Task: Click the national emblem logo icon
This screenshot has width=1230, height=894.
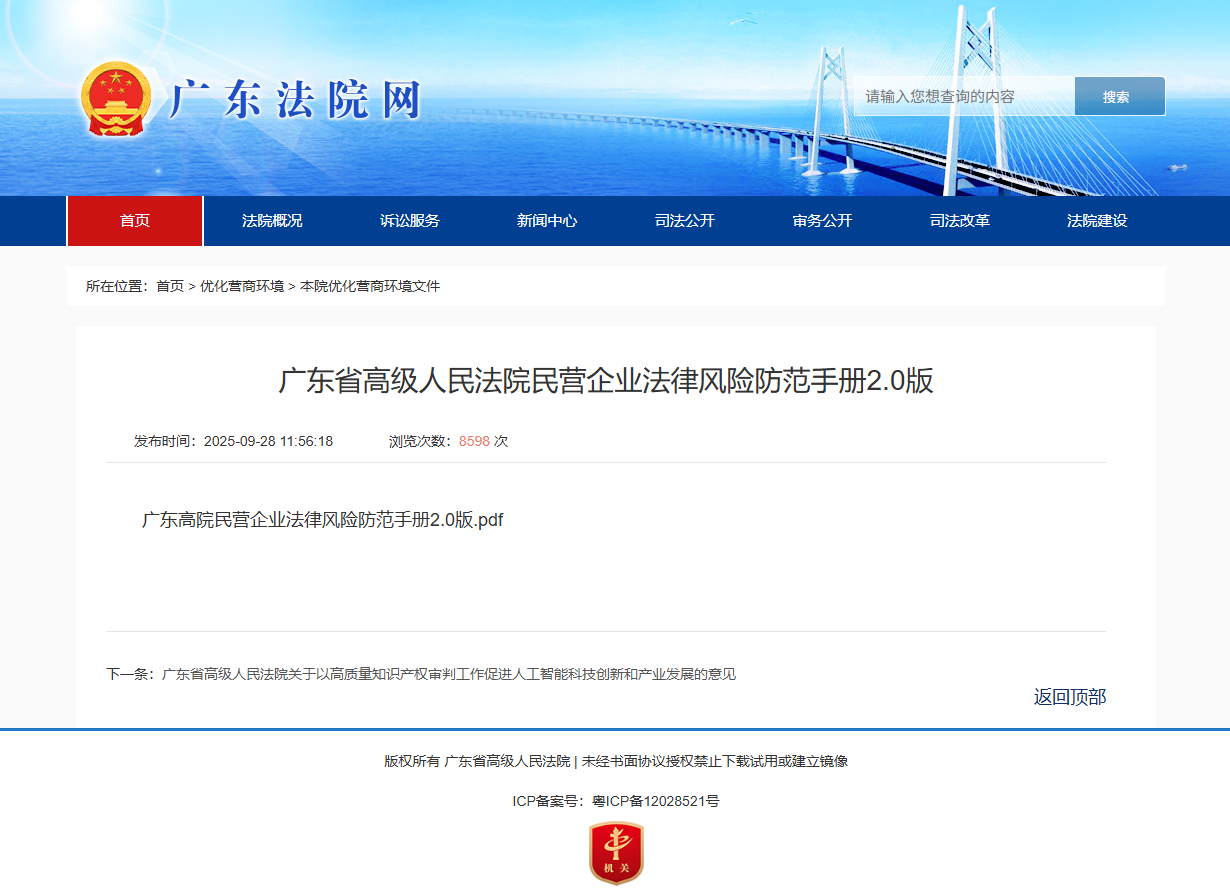Action: click(115, 99)
